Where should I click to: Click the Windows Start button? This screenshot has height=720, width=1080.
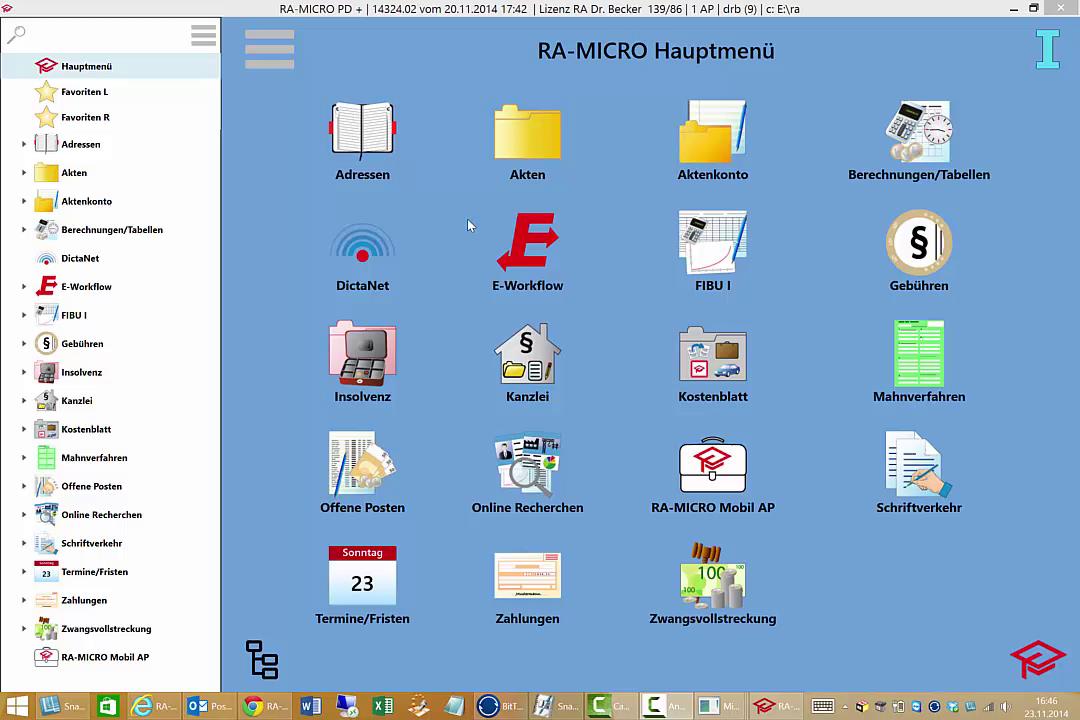[x=17, y=707]
